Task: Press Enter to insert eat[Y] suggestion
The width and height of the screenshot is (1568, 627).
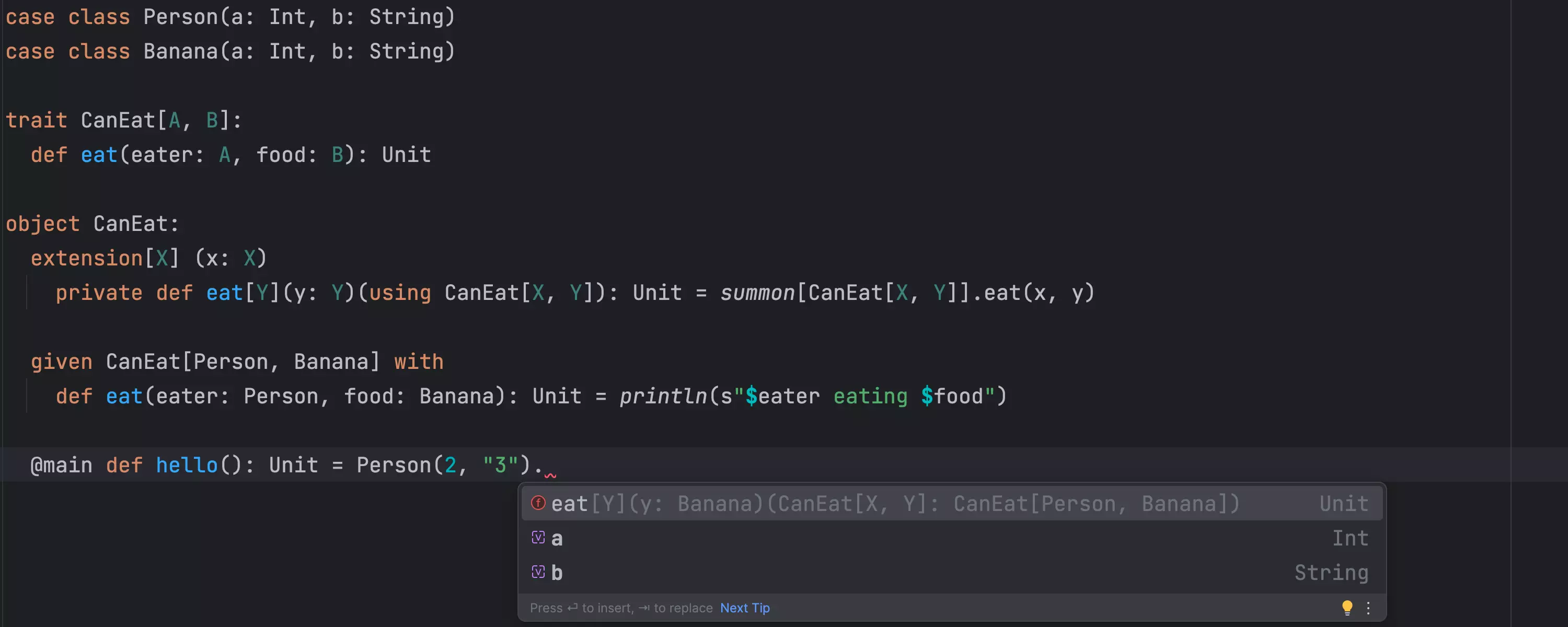Action: (950, 503)
